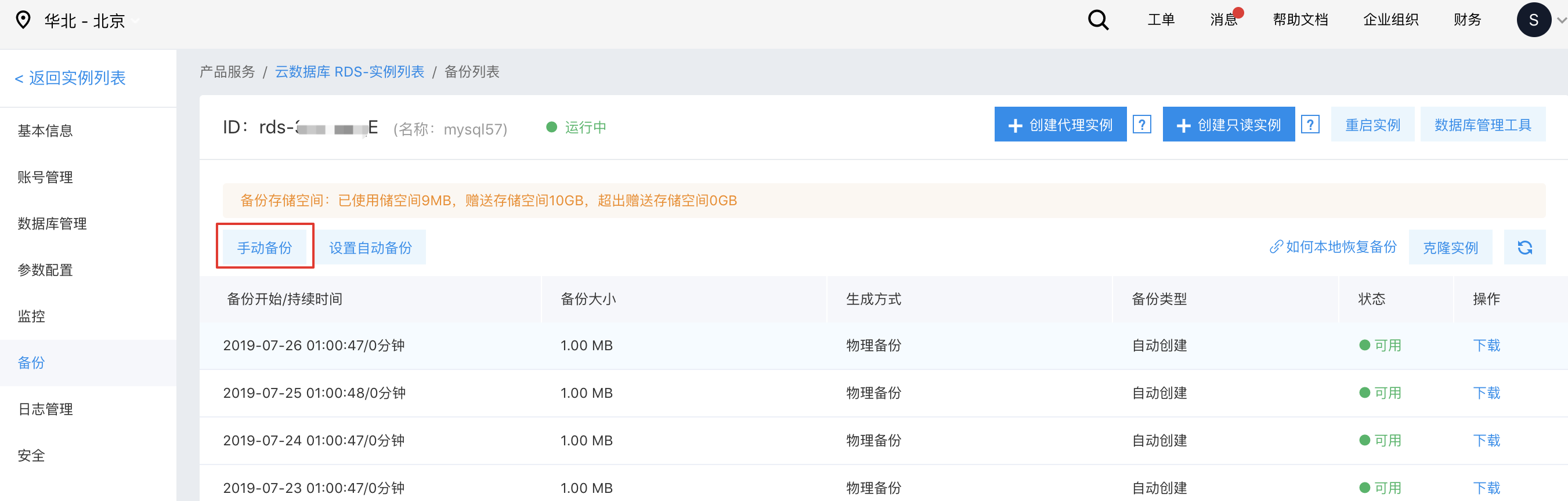
Task: Click the 手动备份 button
Action: click(x=264, y=248)
